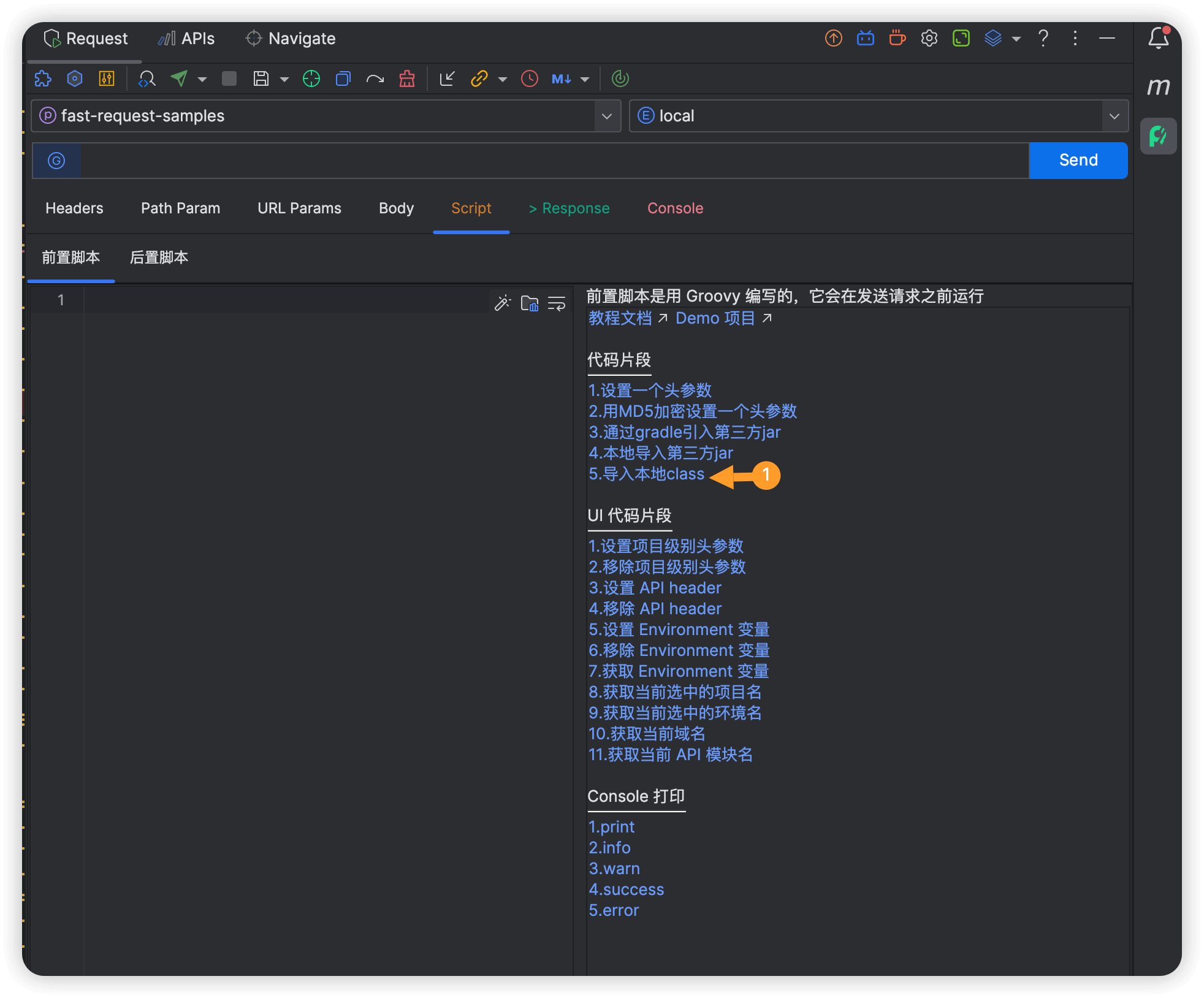Viewport: 1204px width, 998px height.
Task: Open the send icon dropdown arrow
Action: point(202,79)
